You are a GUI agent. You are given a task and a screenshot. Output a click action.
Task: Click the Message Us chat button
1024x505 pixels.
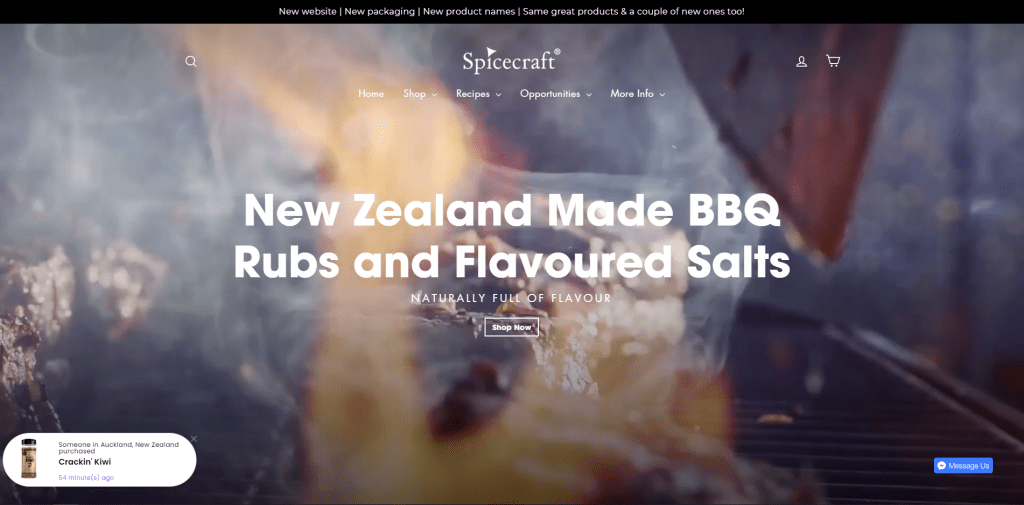coord(963,466)
